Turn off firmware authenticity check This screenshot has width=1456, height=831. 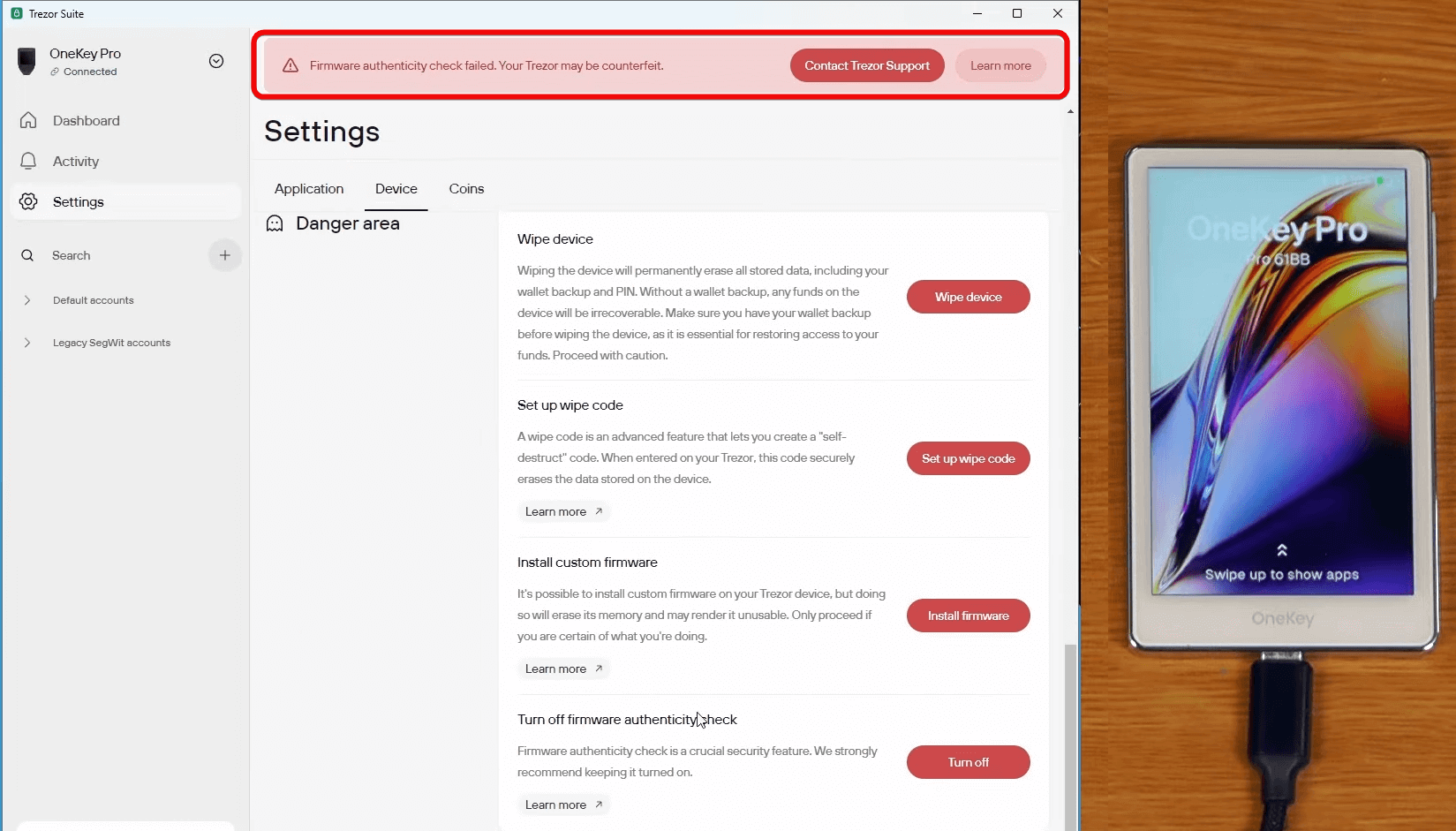coord(968,762)
